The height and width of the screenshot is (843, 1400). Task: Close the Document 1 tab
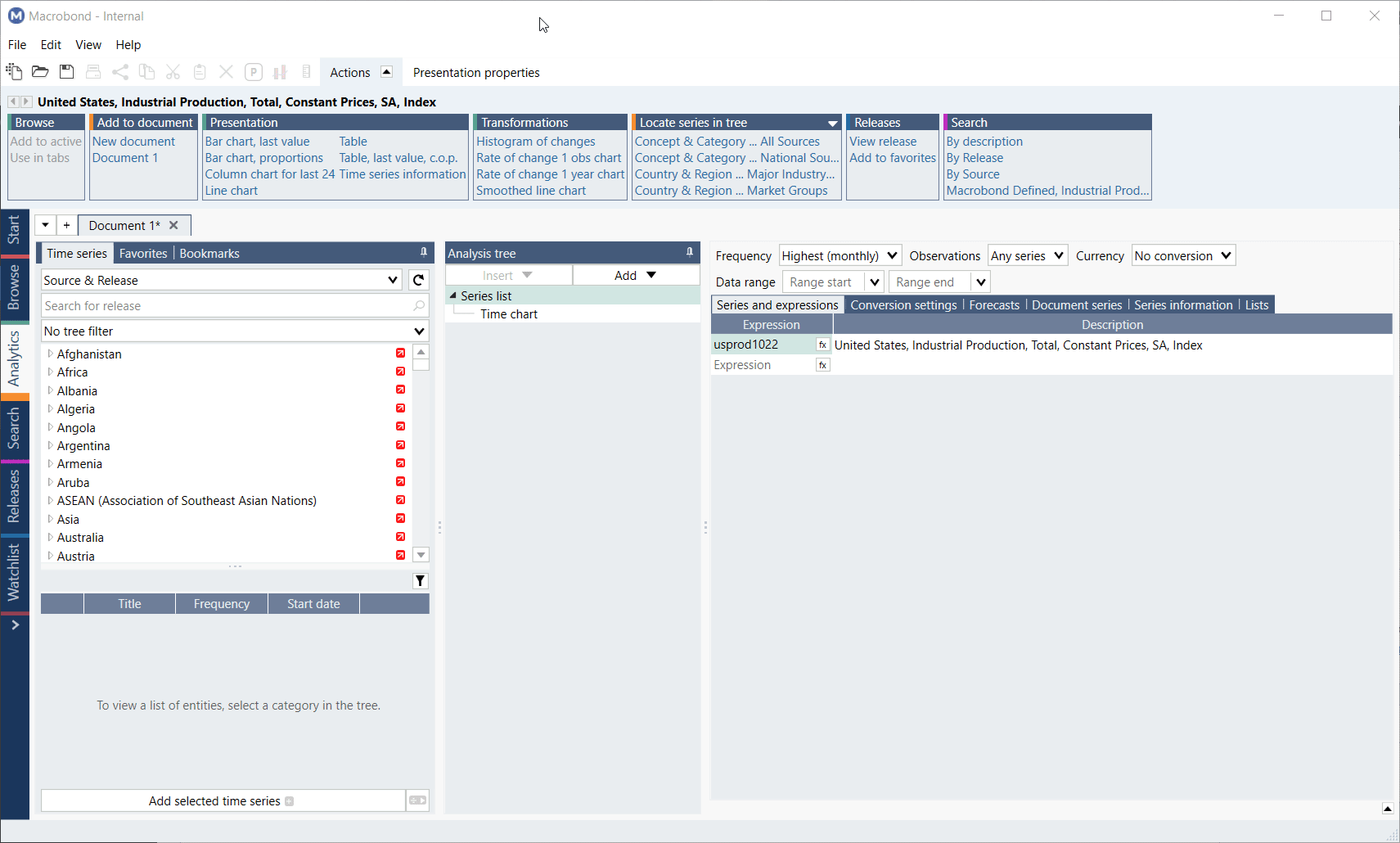coord(173,225)
